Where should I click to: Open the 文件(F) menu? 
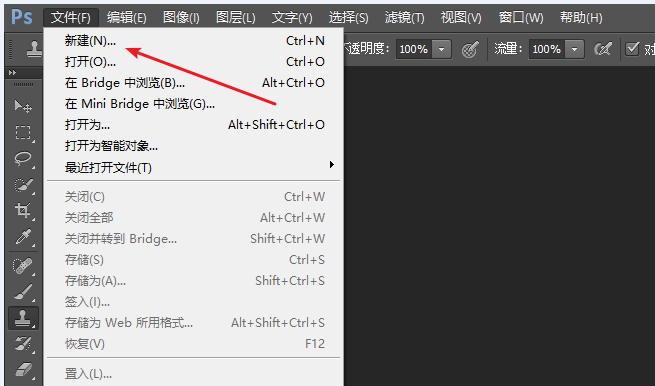coord(71,18)
